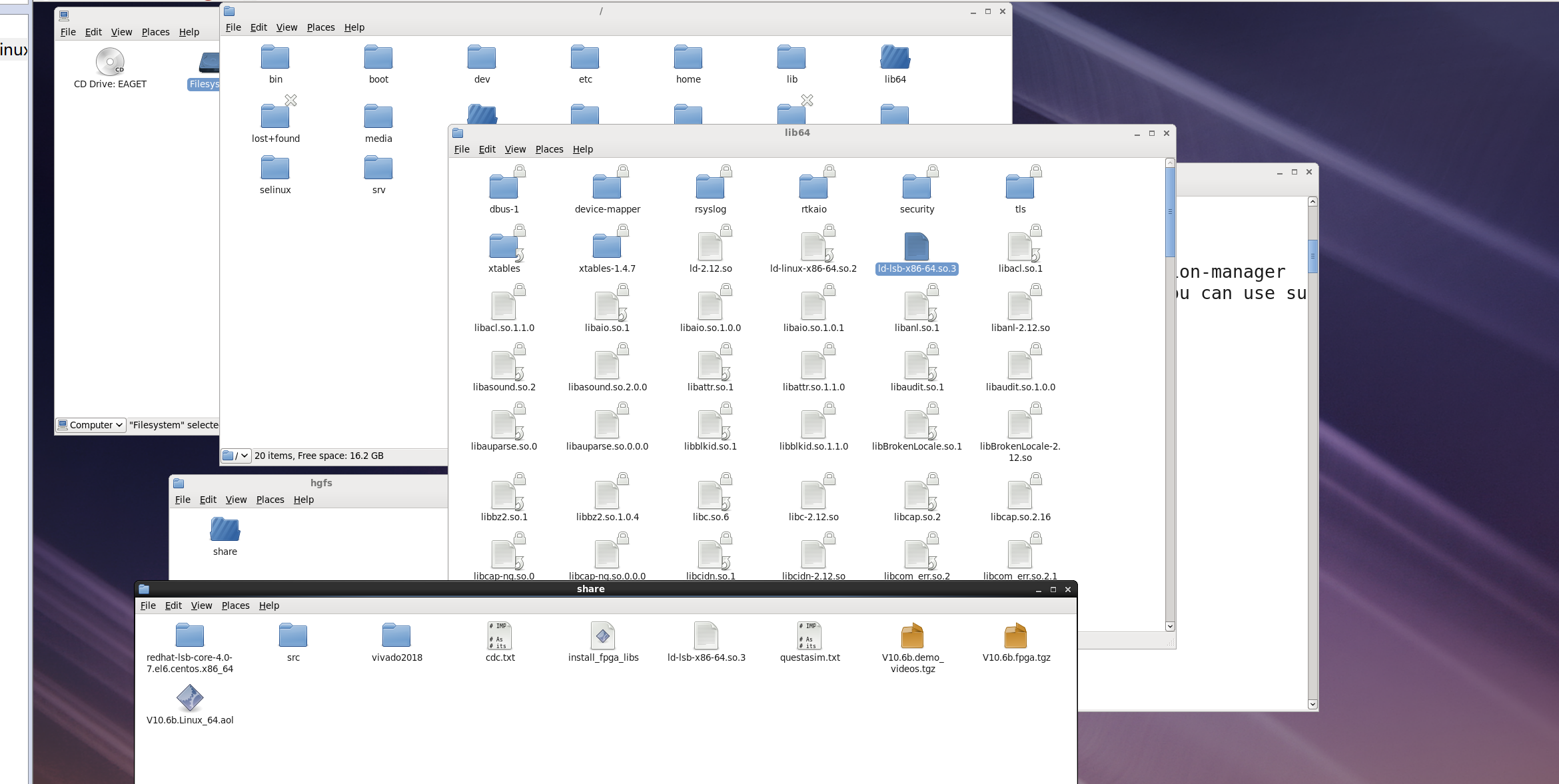Viewport: 1559px width, 784px height.
Task: Select the lost+found folder
Action: (x=275, y=117)
